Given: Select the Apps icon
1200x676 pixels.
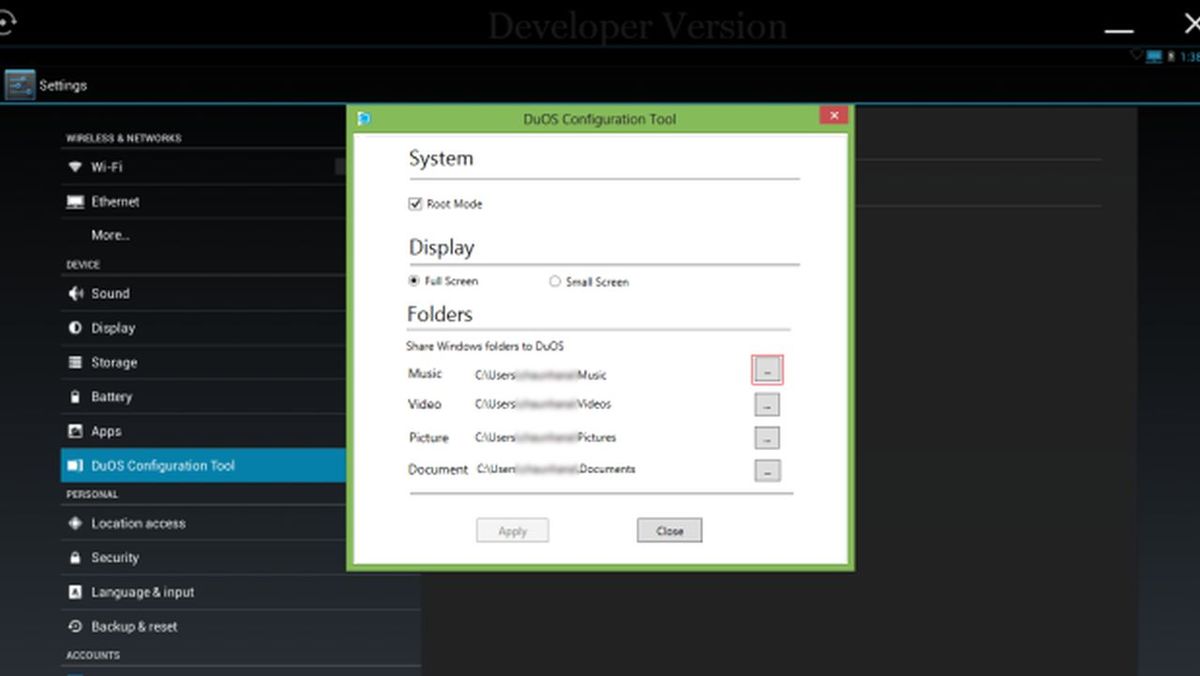Looking at the screenshot, I should 74,430.
